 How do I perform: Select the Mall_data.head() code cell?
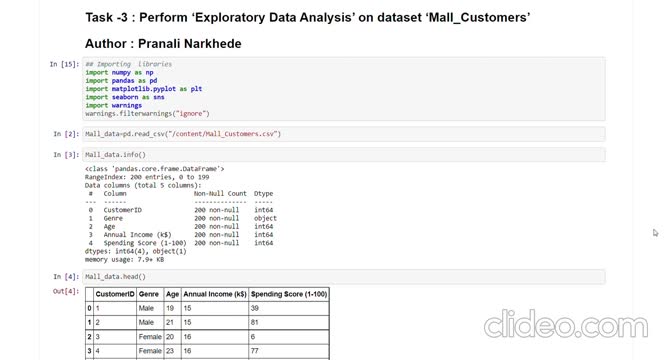tap(344, 277)
